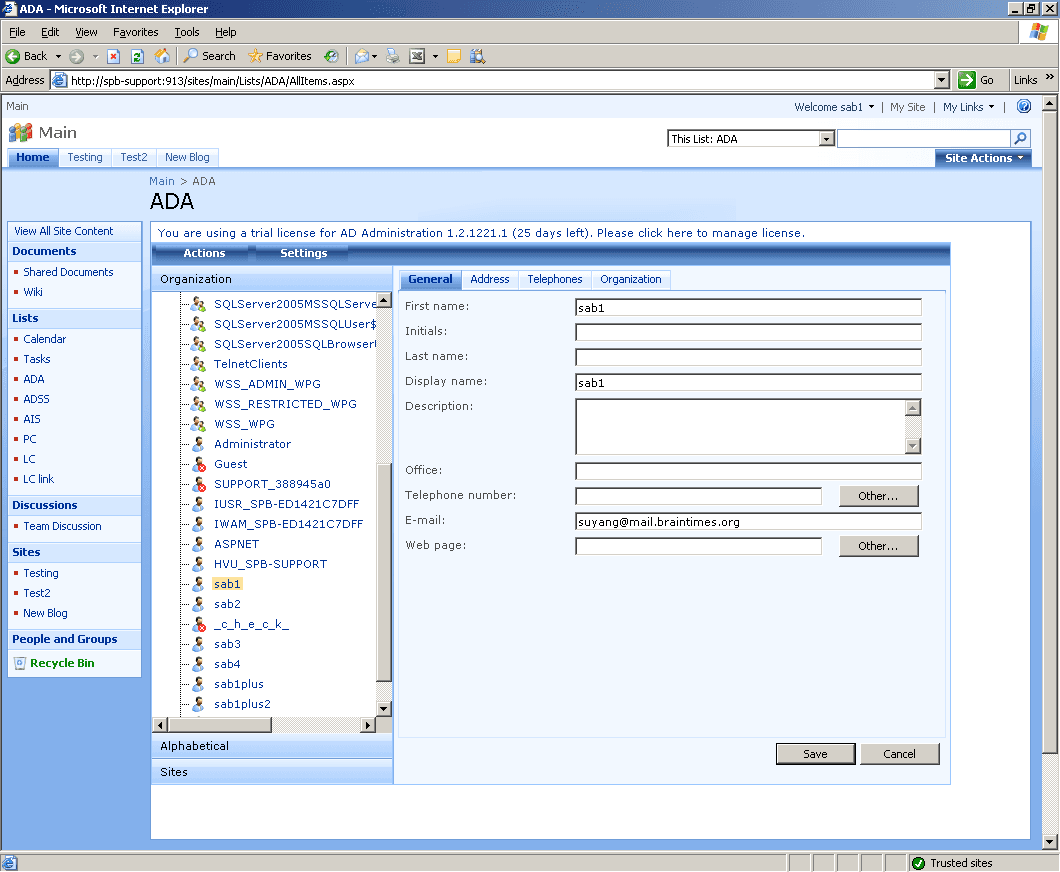The height and width of the screenshot is (872, 1060).
Task: Refresh the page with green arrows icon
Action: tap(137, 56)
